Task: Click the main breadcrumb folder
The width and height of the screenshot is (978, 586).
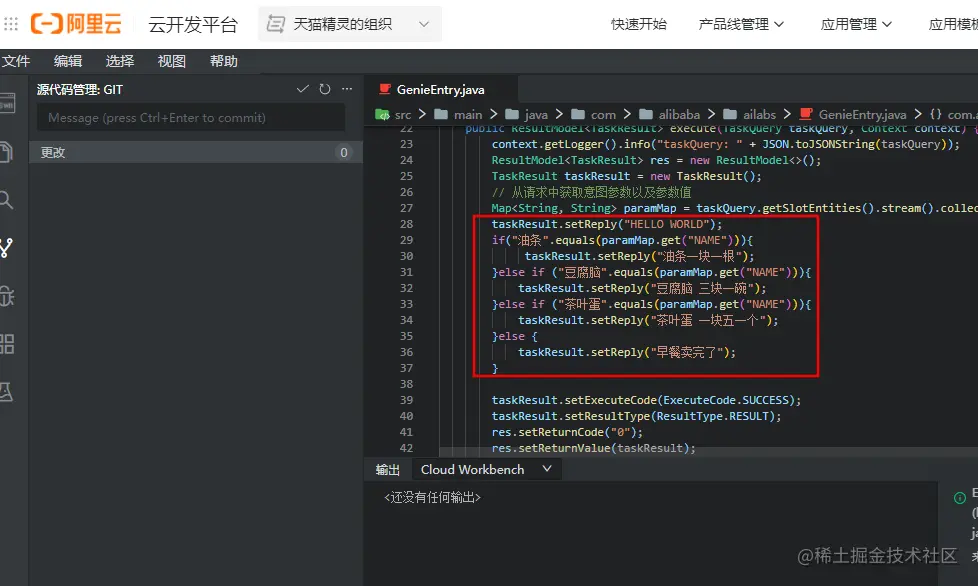Action: [458, 115]
